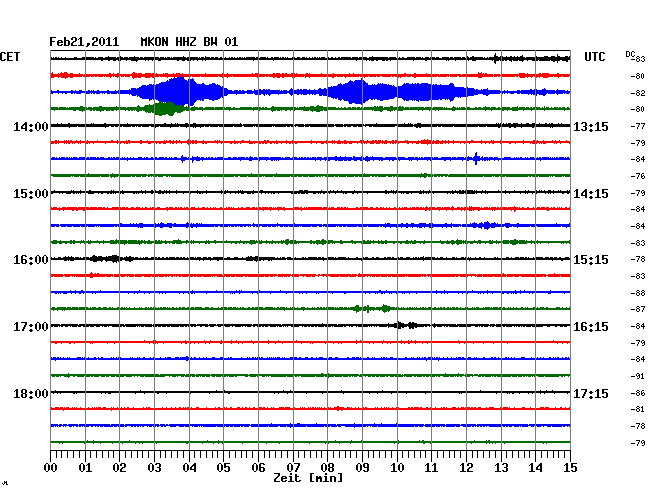650x494 pixels.
Task: Select the 16:00 CET time label
Action: point(31,260)
